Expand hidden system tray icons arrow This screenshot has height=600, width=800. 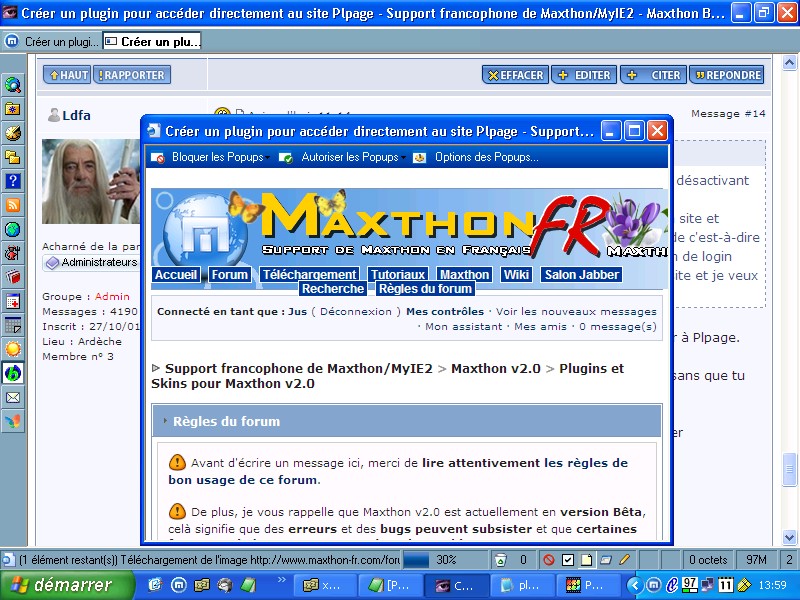[x=634, y=585]
